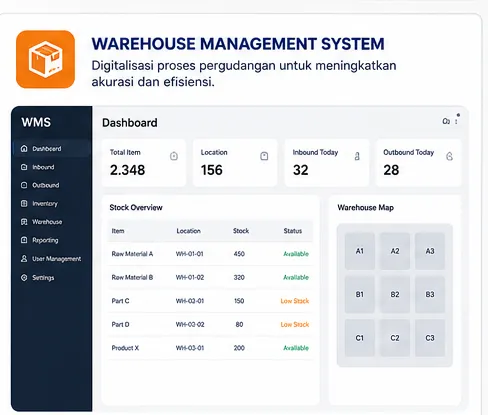488x415 pixels.
Task: Click the Inbound Today value 32
Action: [x=300, y=170]
